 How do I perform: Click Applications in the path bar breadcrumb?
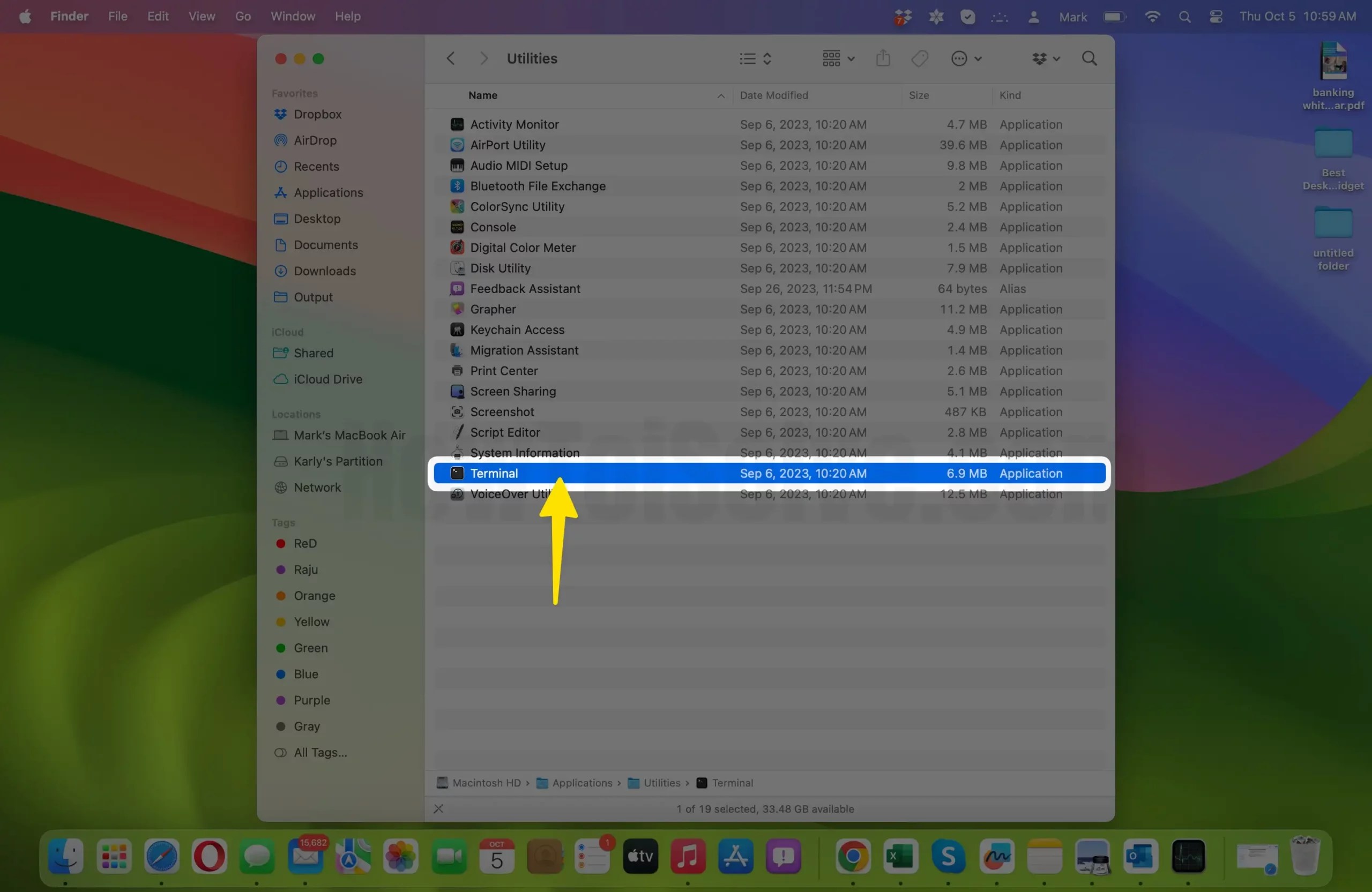click(584, 783)
